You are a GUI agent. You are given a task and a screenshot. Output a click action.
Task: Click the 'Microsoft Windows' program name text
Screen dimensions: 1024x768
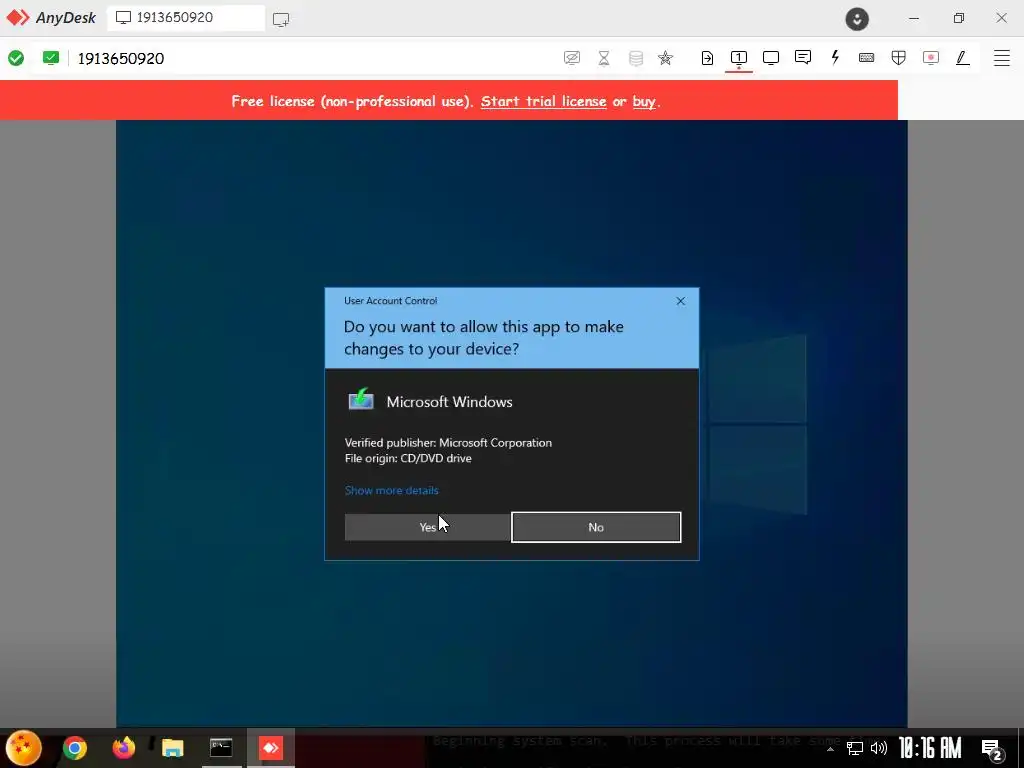tap(449, 402)
